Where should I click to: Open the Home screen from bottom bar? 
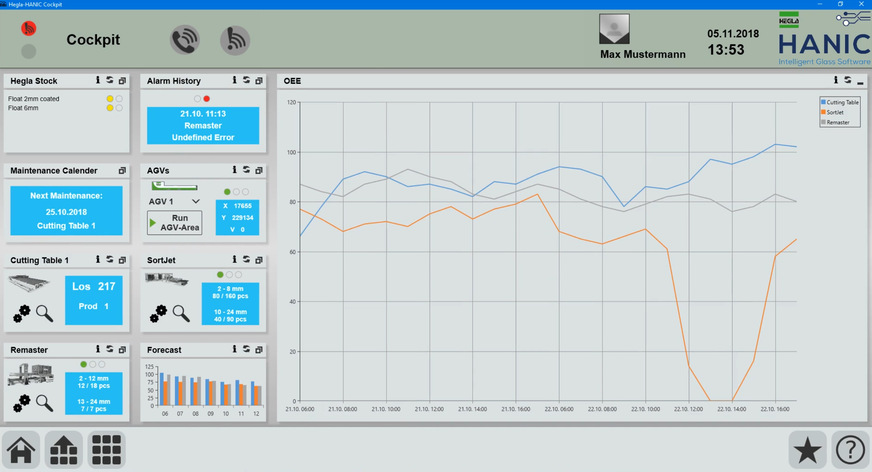21,451
